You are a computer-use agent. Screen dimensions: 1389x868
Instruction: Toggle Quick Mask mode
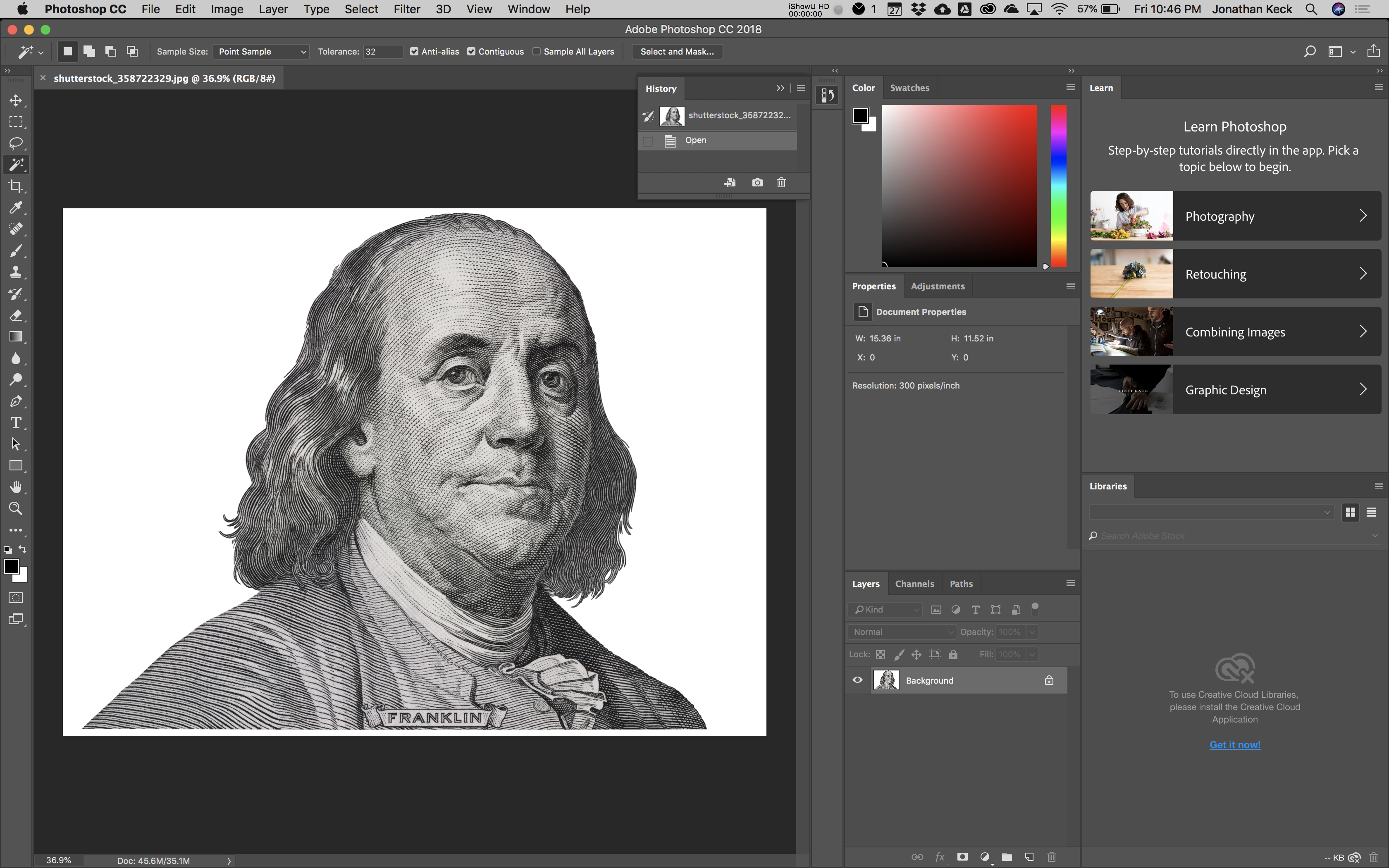coord(15,598)
